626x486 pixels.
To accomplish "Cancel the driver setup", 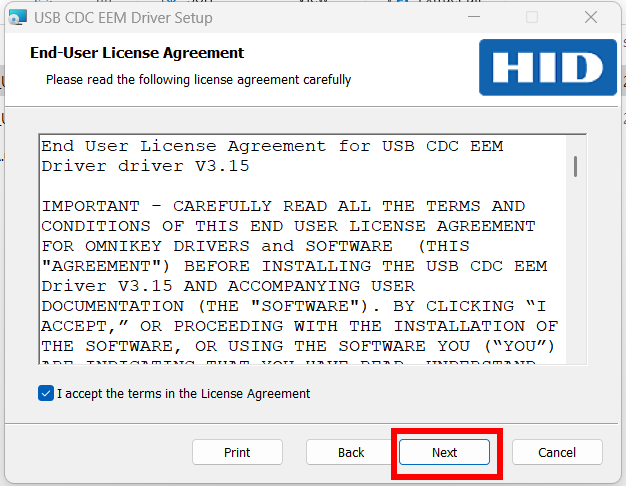I will tap(557, 452).
